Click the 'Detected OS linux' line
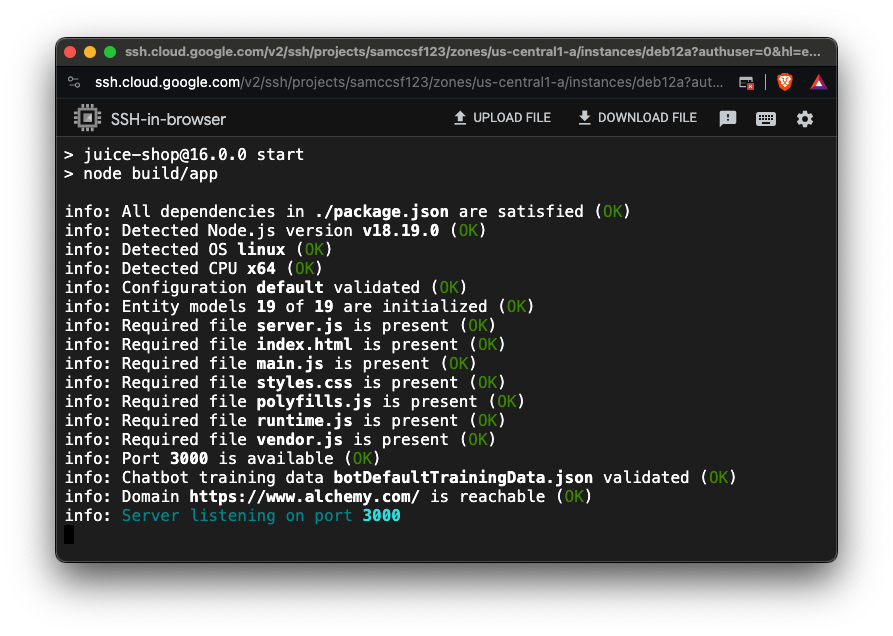 pos(198,249)
